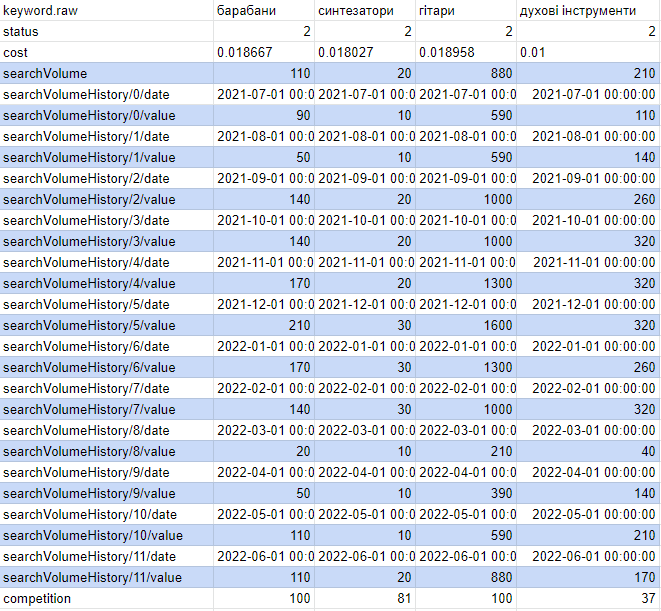Select searchVolumeHistory/4/value cell showing 1300
The image size is (661, 611).
point(466,283)
